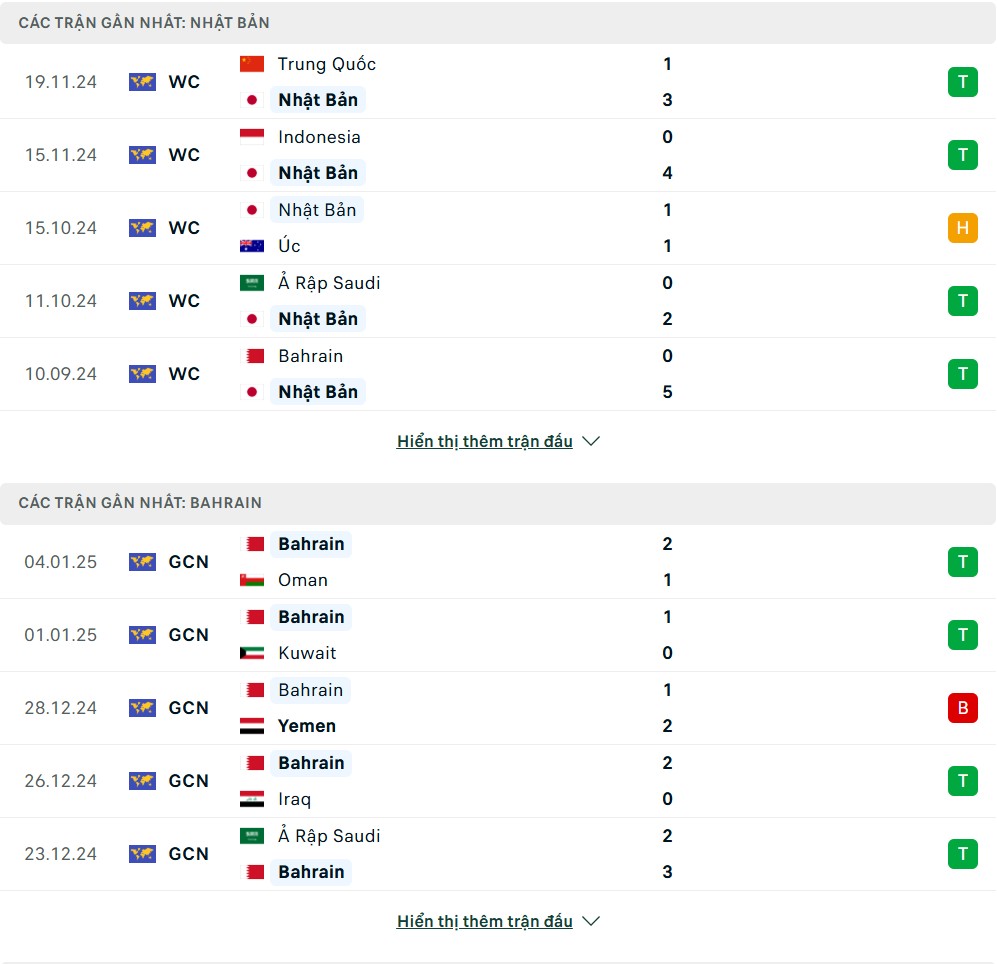
Task: Click the Oman flag icon
Action: pyautogui.click(x=252, y=580)
